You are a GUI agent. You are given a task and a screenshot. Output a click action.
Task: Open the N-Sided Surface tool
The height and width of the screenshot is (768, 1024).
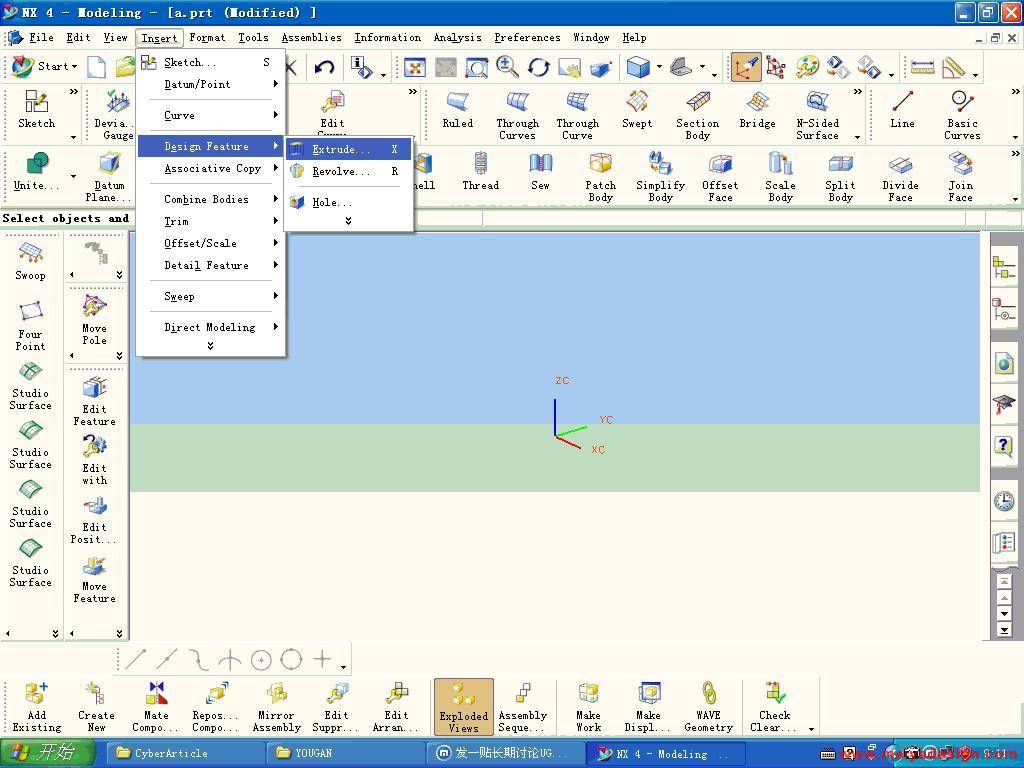point(817,116)
